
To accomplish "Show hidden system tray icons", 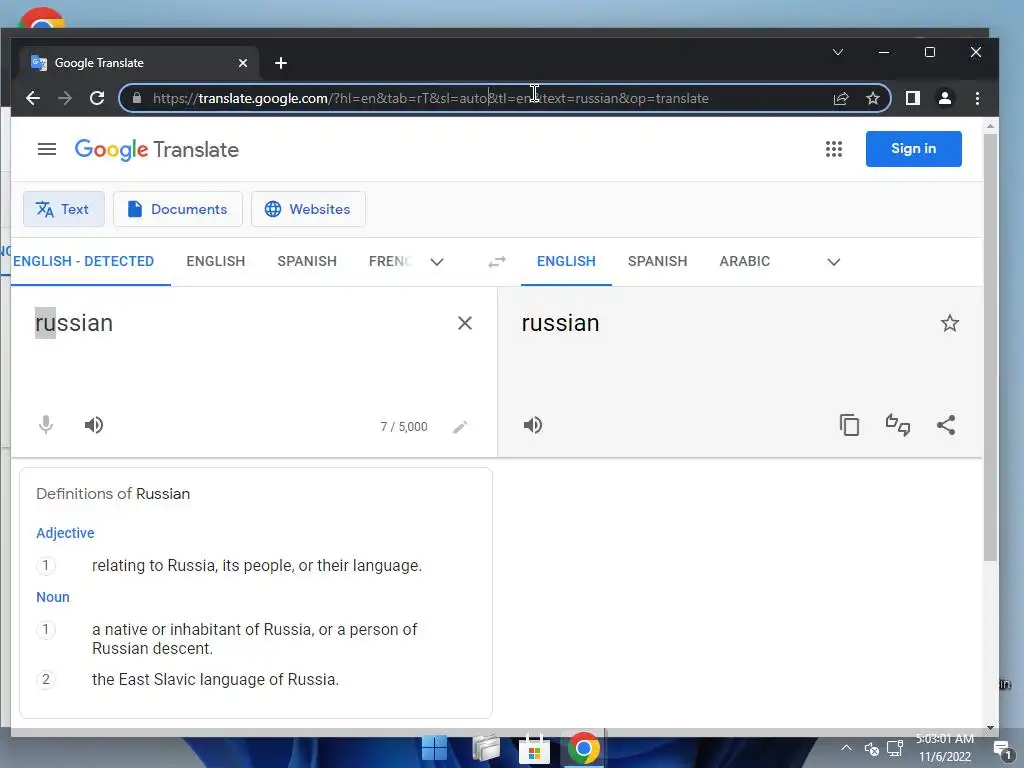I will coord(846,748).
